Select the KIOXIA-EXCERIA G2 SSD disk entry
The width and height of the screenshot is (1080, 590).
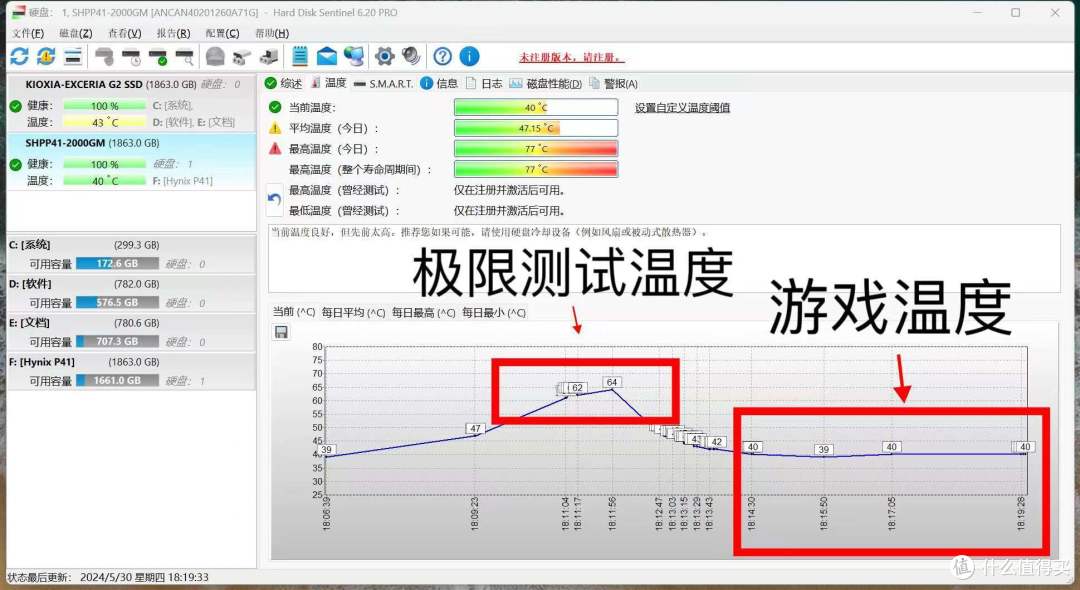point(131,103)
